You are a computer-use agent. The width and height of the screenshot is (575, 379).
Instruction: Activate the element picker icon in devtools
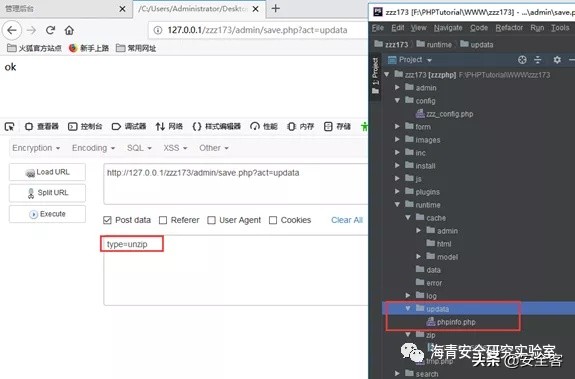(x=10, y=127)
